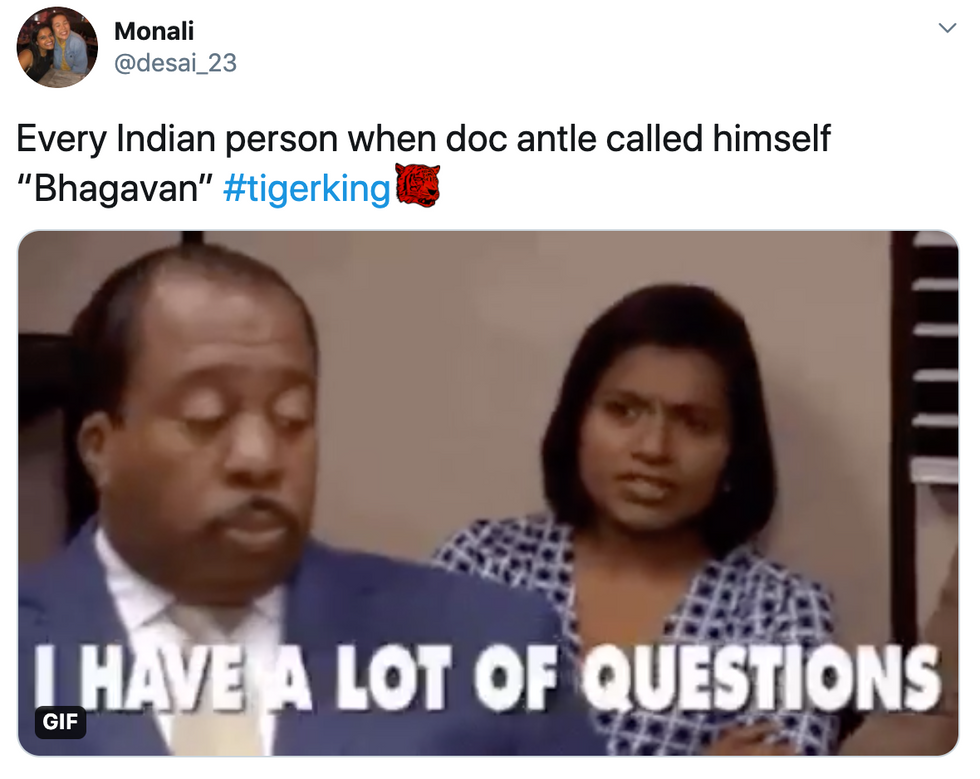The height and width of the screenshot is (779, 980).
Task: Click the dark-haired woman in the avatar photo
Action: [x=36, y=53]
